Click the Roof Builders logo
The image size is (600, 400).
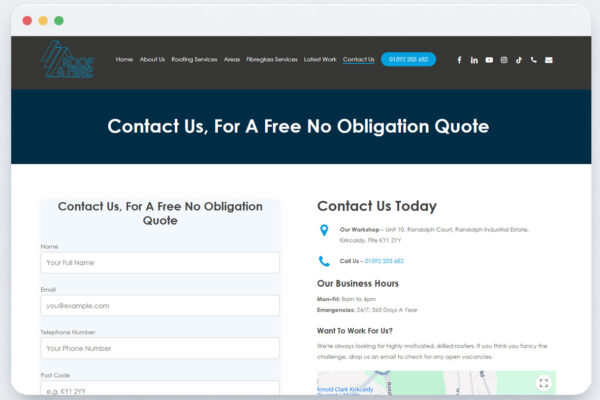click(68, 61)
